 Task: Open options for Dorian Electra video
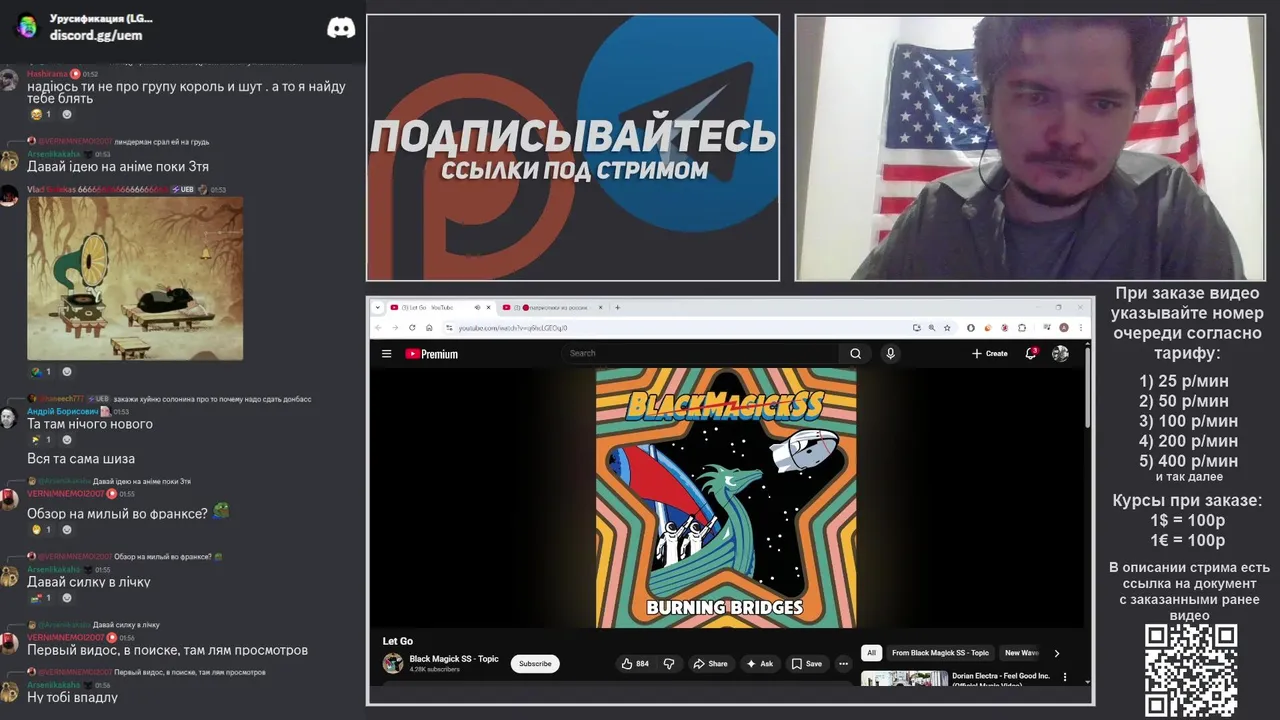pos(1064,677)
